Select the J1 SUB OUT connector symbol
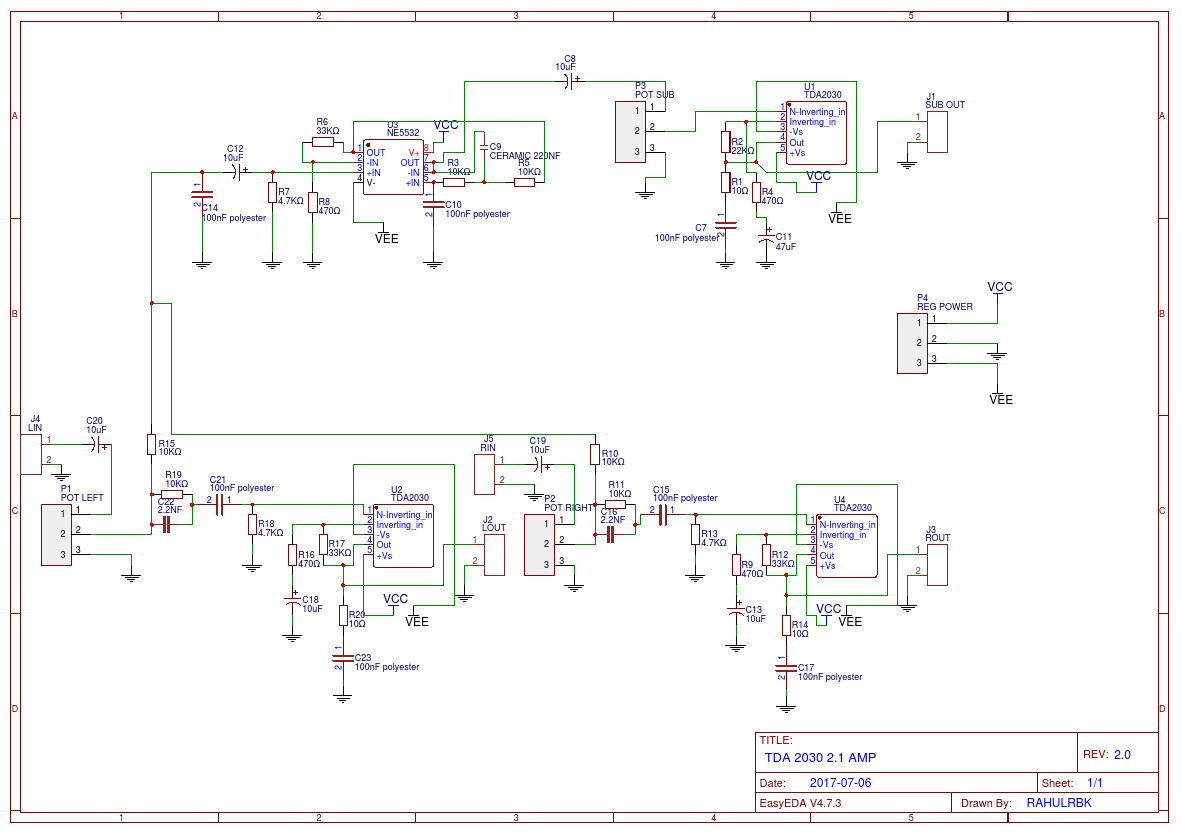The width and height of the screenshot is (1181, 833). coord(937,132)
